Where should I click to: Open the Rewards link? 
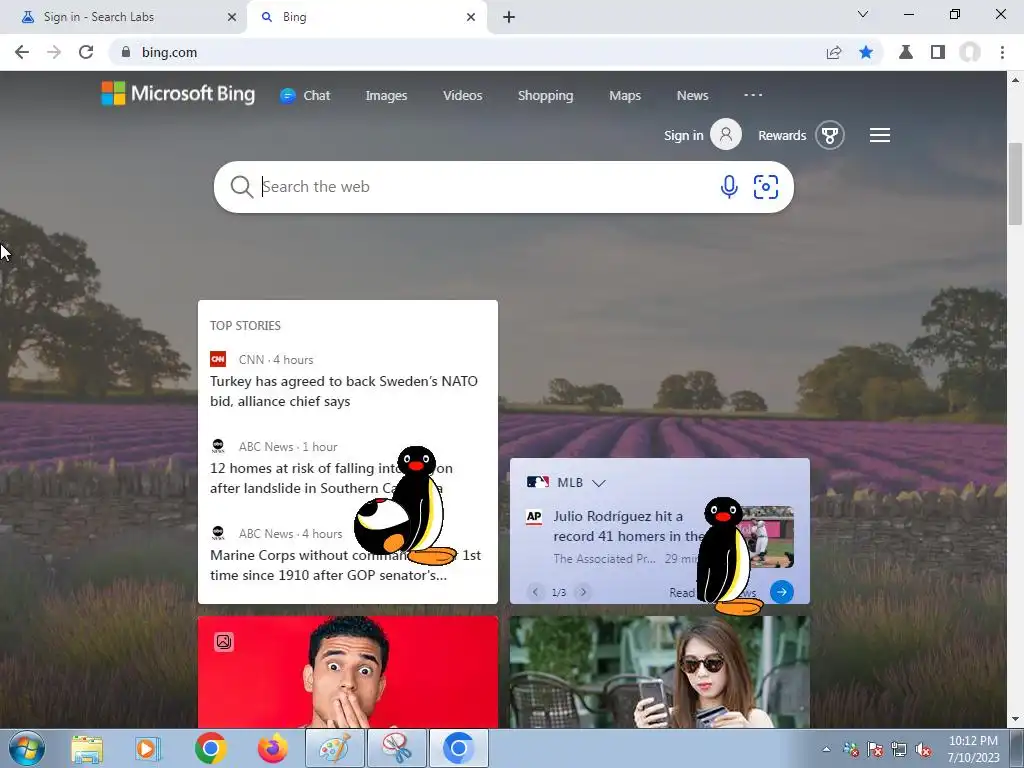[782, 135]
